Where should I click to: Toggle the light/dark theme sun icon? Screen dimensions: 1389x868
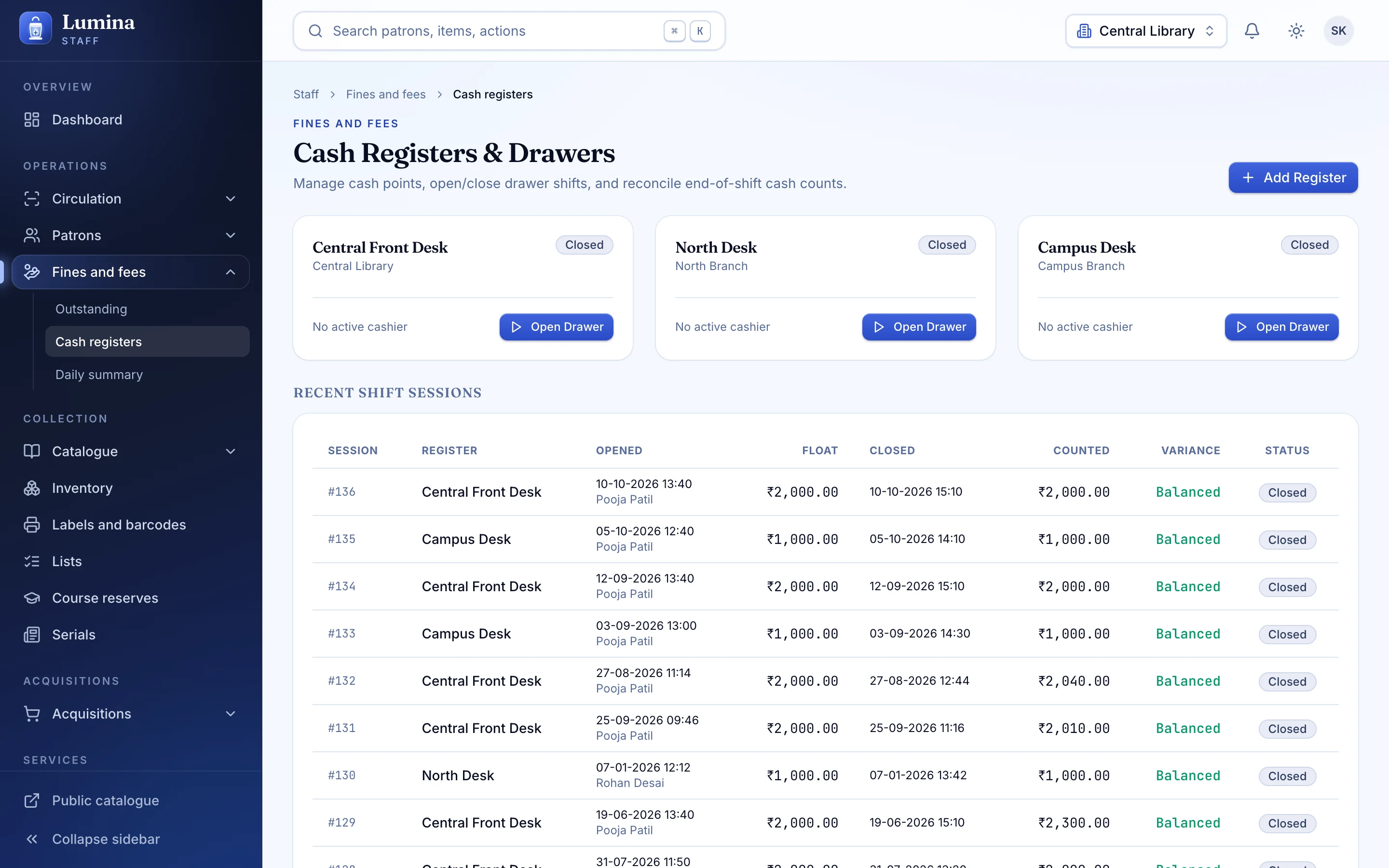point(1296,31)
